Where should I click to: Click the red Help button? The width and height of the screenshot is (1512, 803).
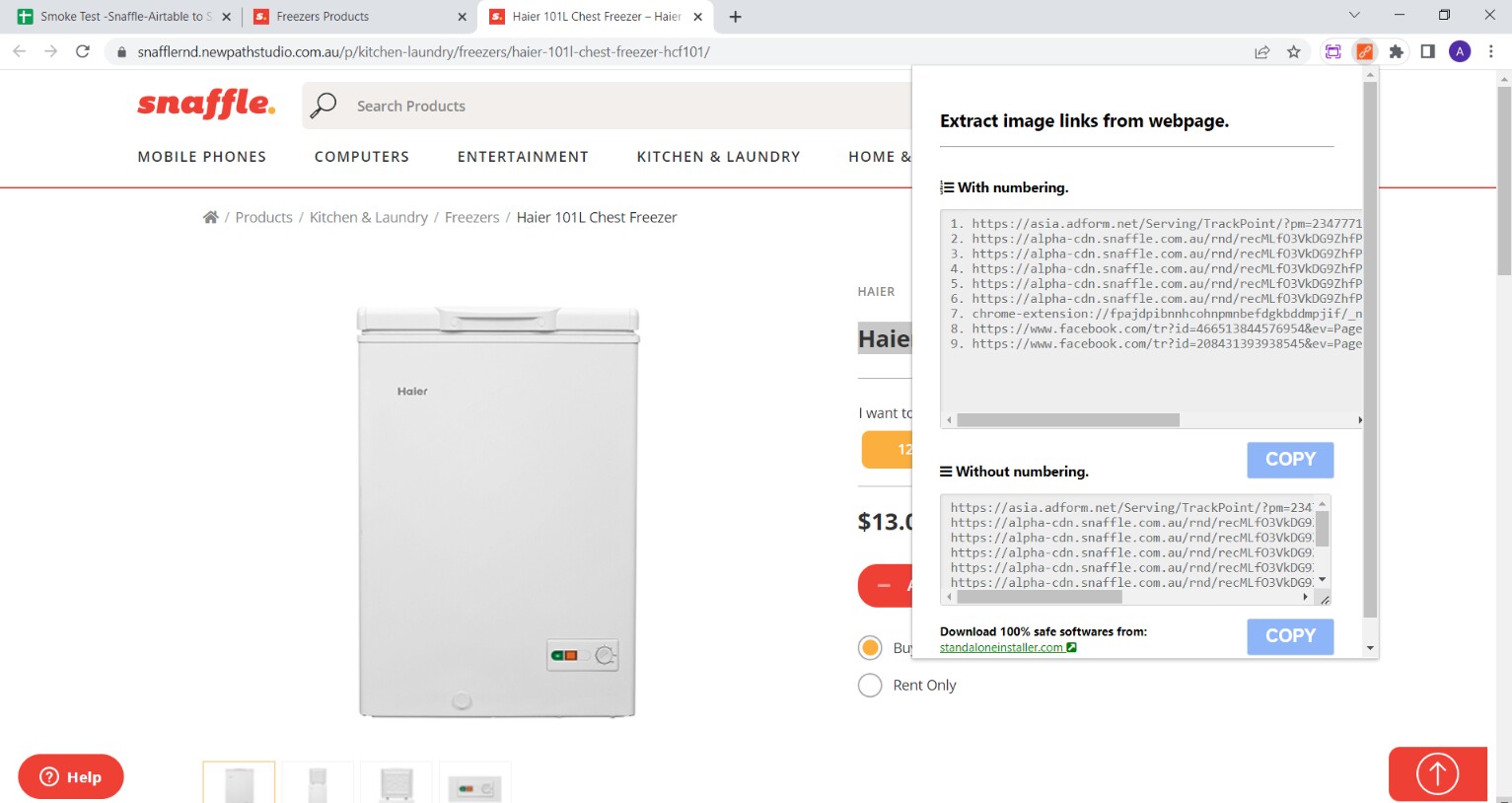(70, 776)
